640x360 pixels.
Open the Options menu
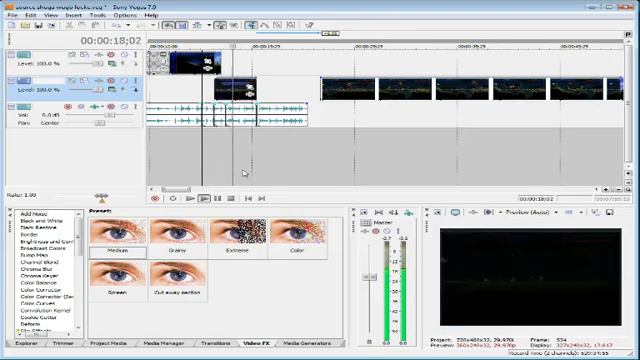pos(125,16)
